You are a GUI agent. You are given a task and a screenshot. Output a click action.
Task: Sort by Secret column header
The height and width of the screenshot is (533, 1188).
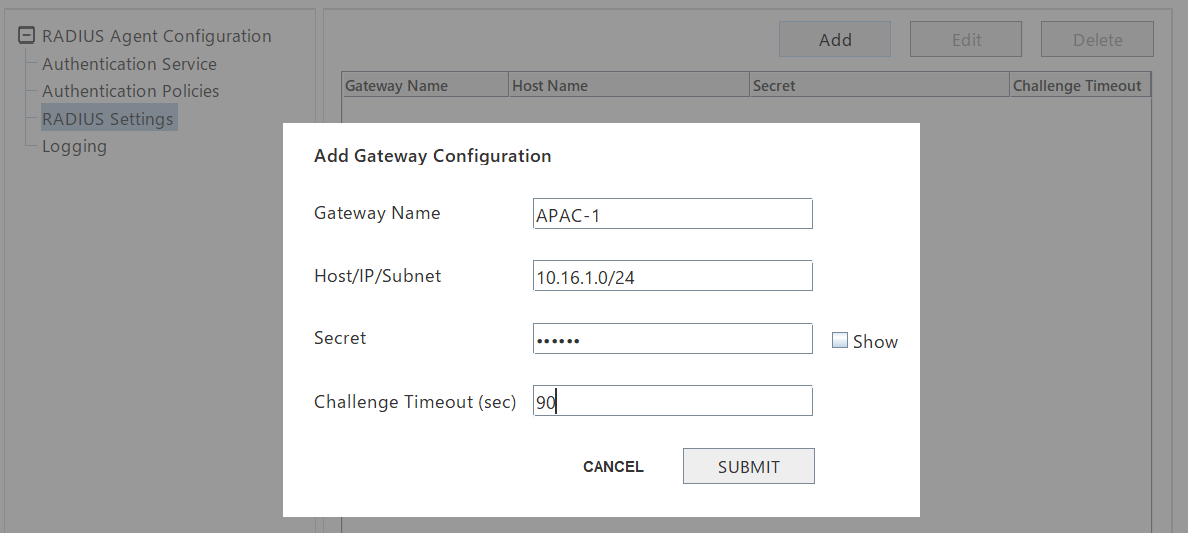pyautogui.click(x=880, y=86)
